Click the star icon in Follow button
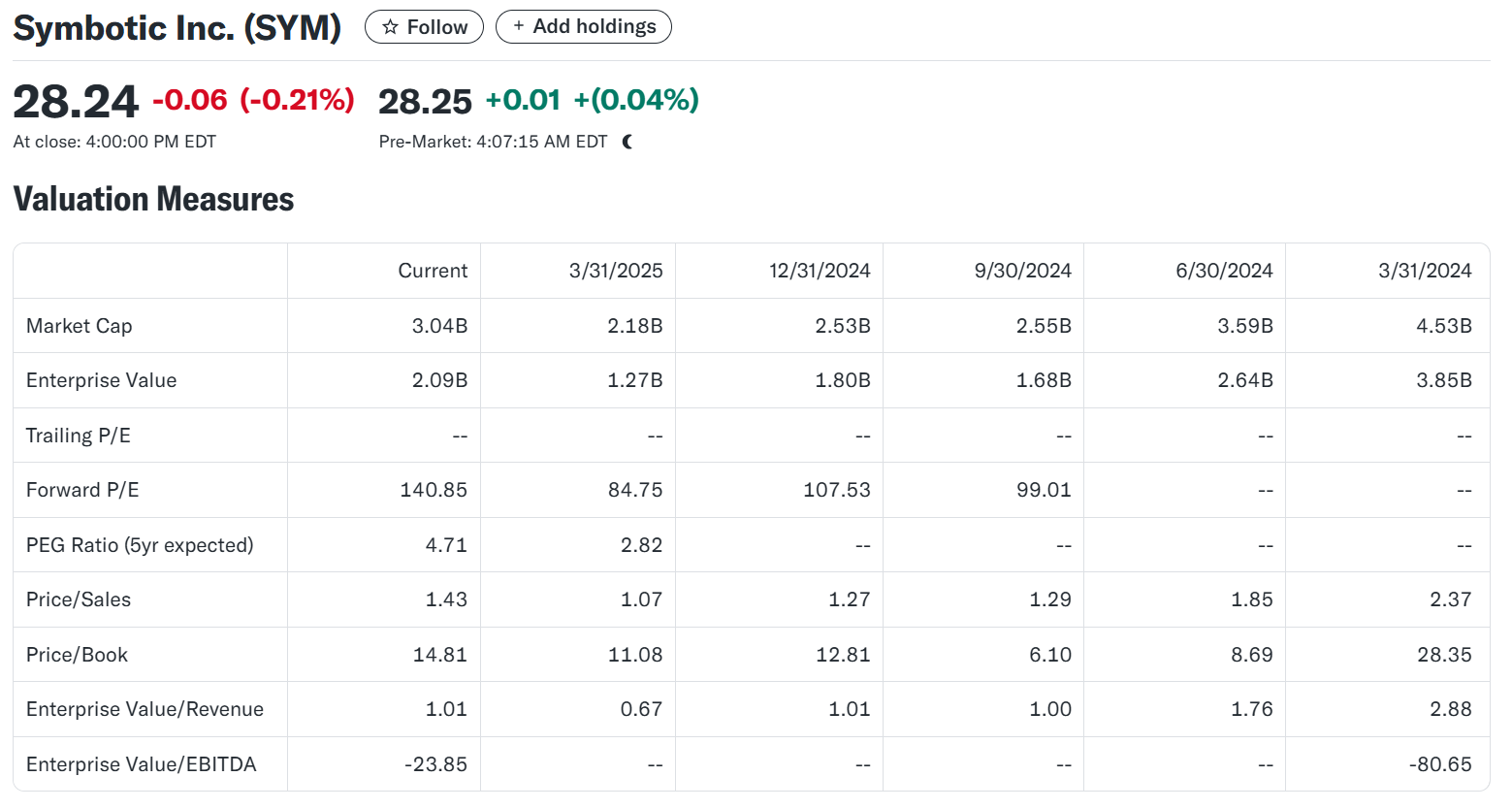Viewport: 1512px width, 809px height. coord(390,27)
